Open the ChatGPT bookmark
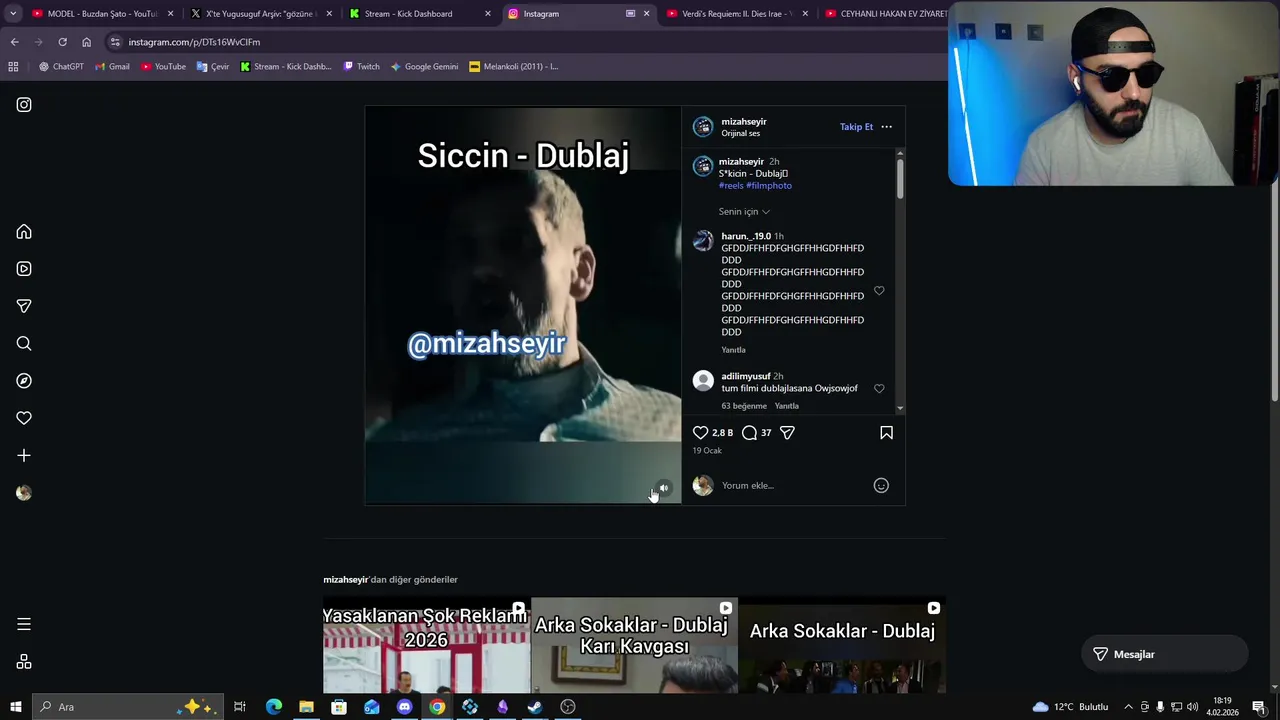This screenshot has width=1280, height=720. click(x=61, y=67)
